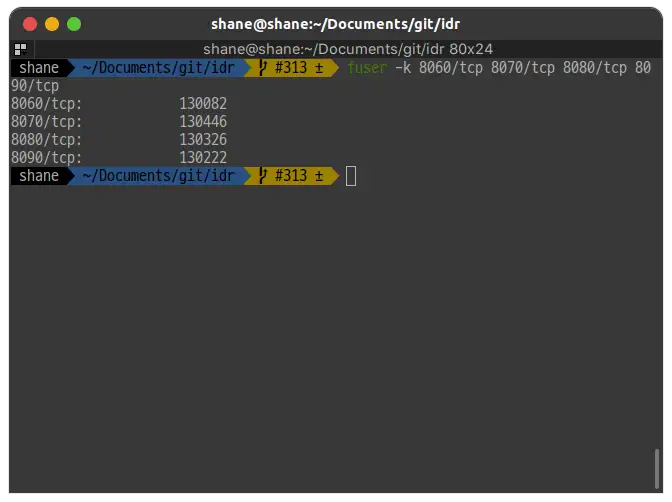Click the '8060/tcp:' output label

[x=46, y=104]
